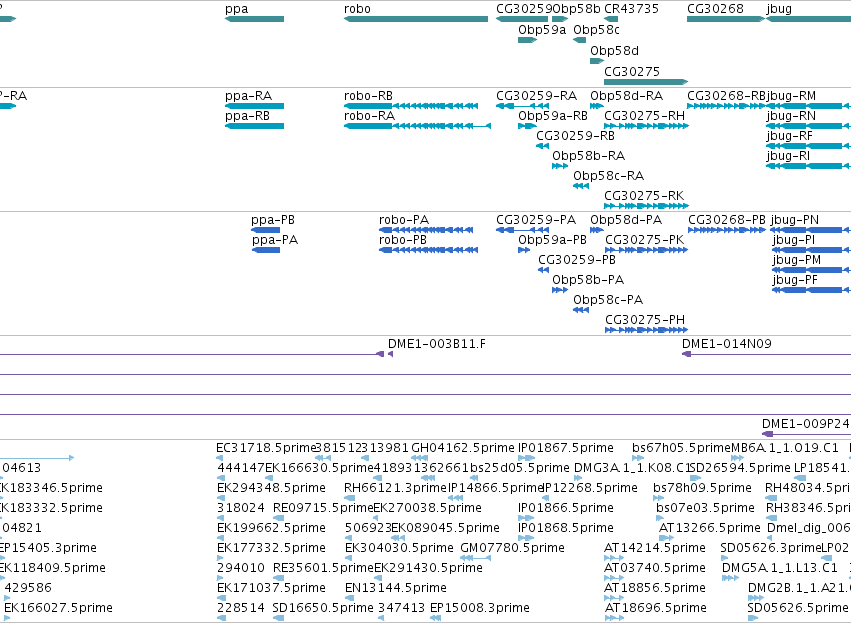Select the robo gene bar
Viewport: 851px width, 623px height.
tap(416, 19)
